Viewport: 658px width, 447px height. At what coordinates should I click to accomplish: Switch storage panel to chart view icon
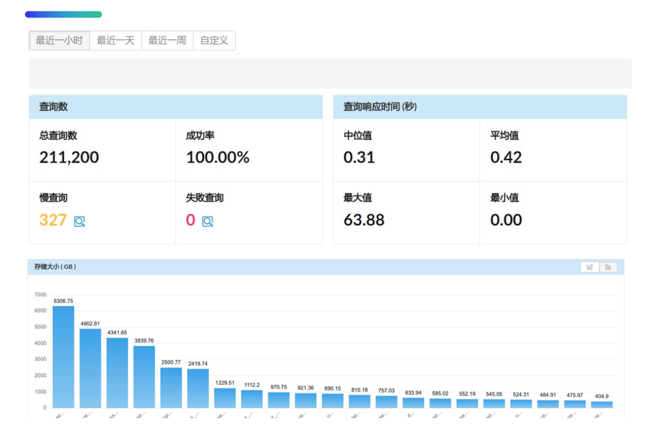590,267
